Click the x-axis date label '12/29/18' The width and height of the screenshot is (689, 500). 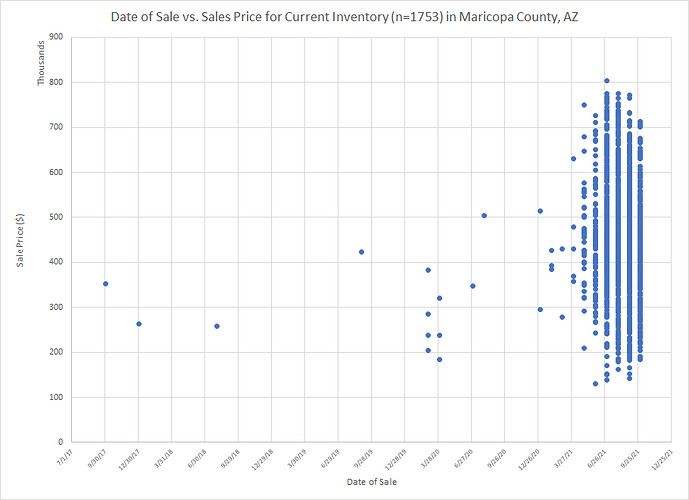click(262, 460)
